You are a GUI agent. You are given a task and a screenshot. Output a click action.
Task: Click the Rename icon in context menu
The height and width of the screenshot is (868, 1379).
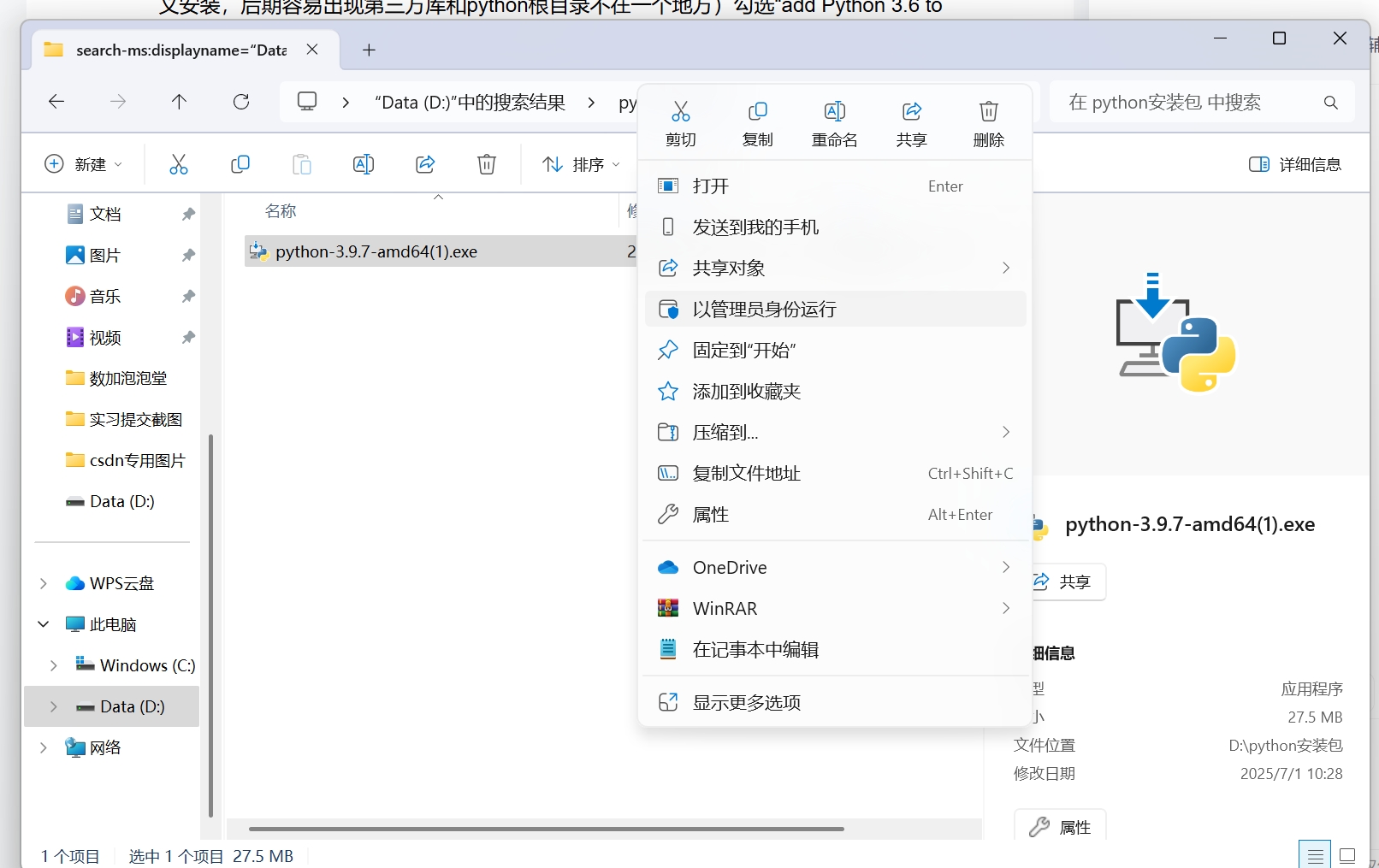[834, 112]
